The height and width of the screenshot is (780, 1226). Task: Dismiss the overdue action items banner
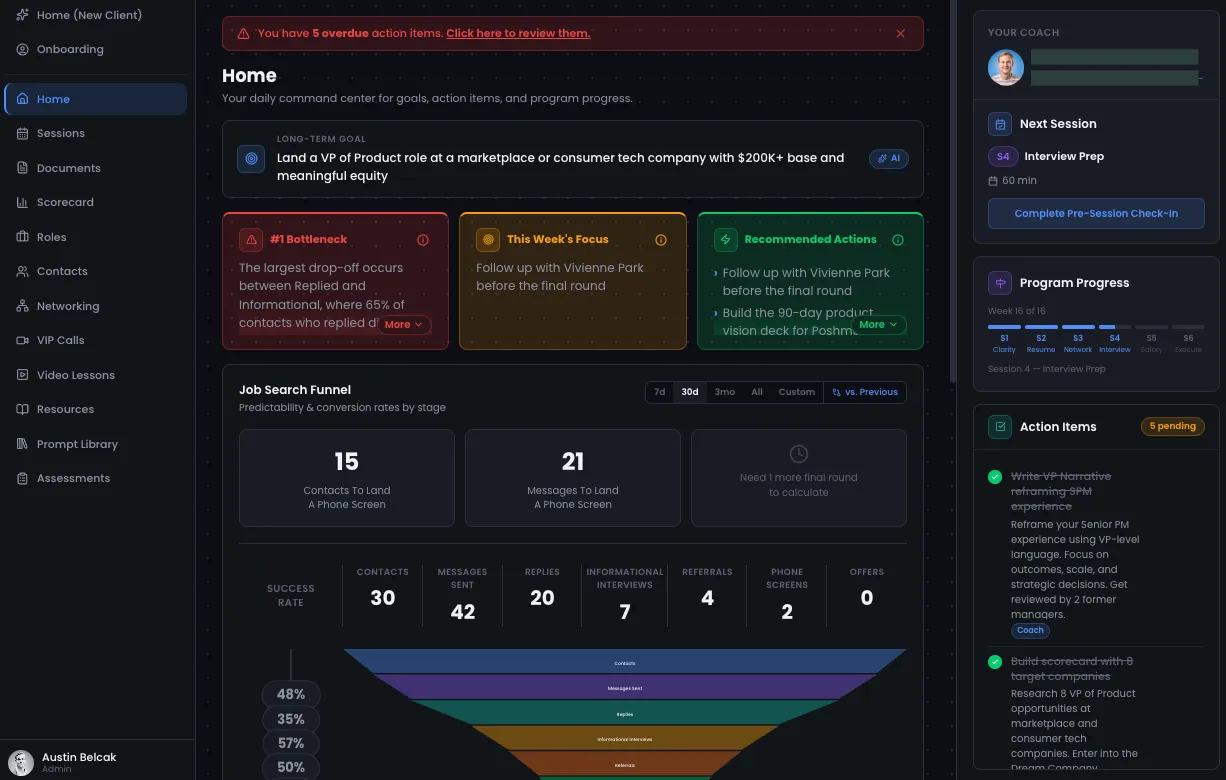click(900, 33)
